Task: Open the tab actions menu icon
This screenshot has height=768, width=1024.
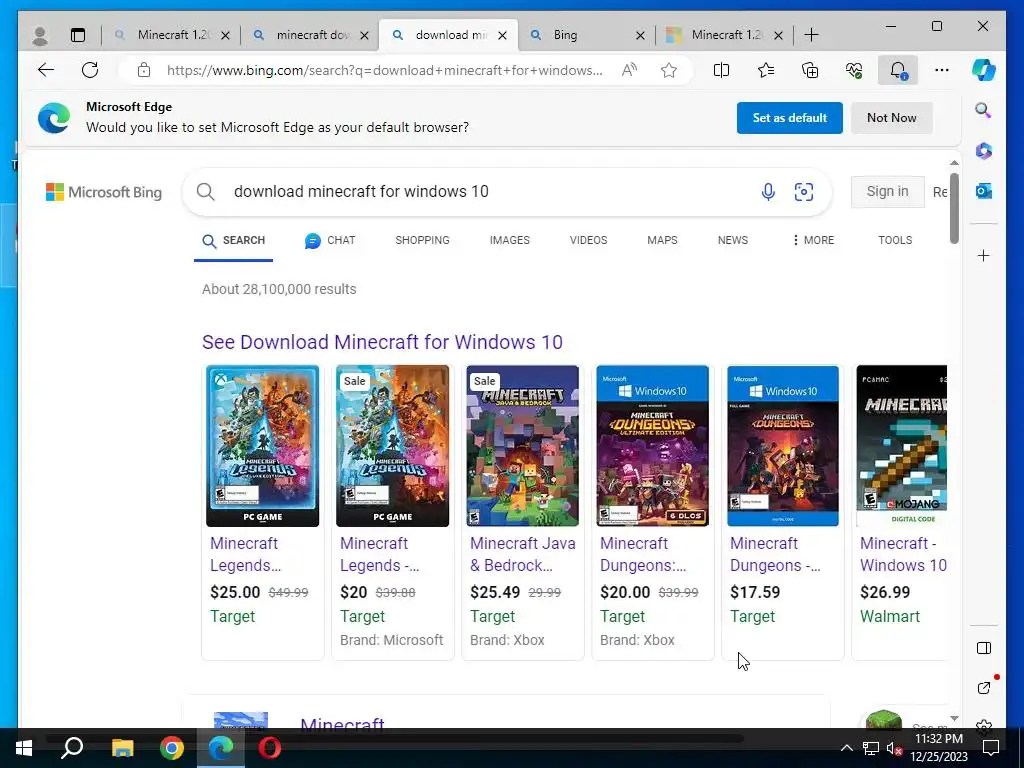Action: (78, 35)
